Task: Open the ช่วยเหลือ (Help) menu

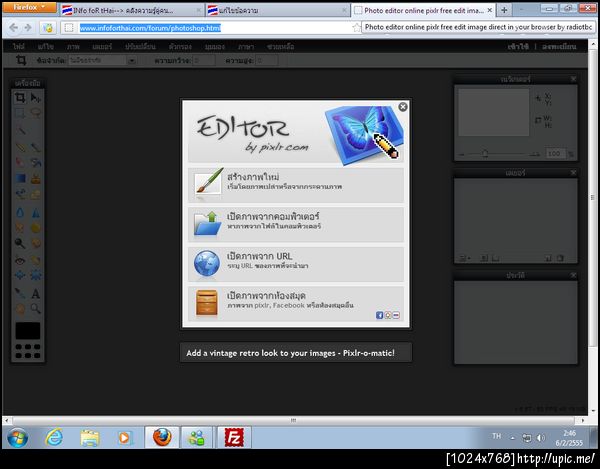Action: pos(280,47)
